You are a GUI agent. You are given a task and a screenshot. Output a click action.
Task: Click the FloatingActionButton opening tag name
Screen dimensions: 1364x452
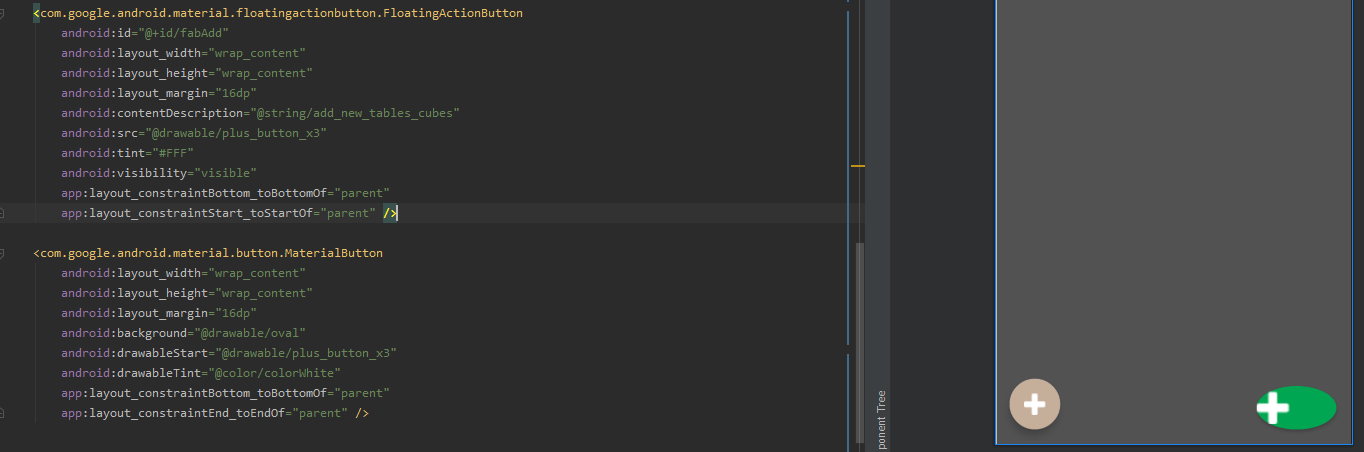coord(281,14)
